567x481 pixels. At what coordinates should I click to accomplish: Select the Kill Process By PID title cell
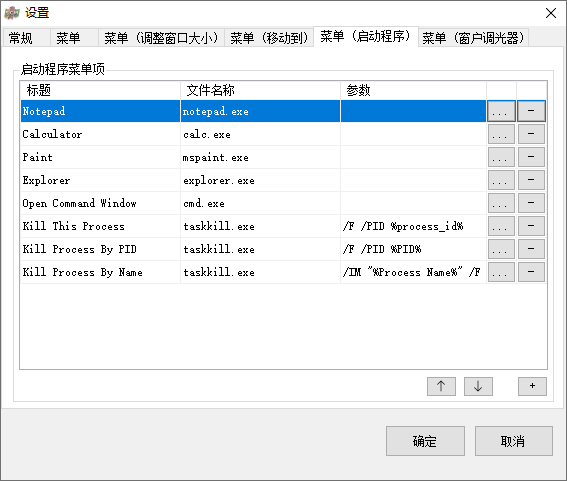point(100,249)
